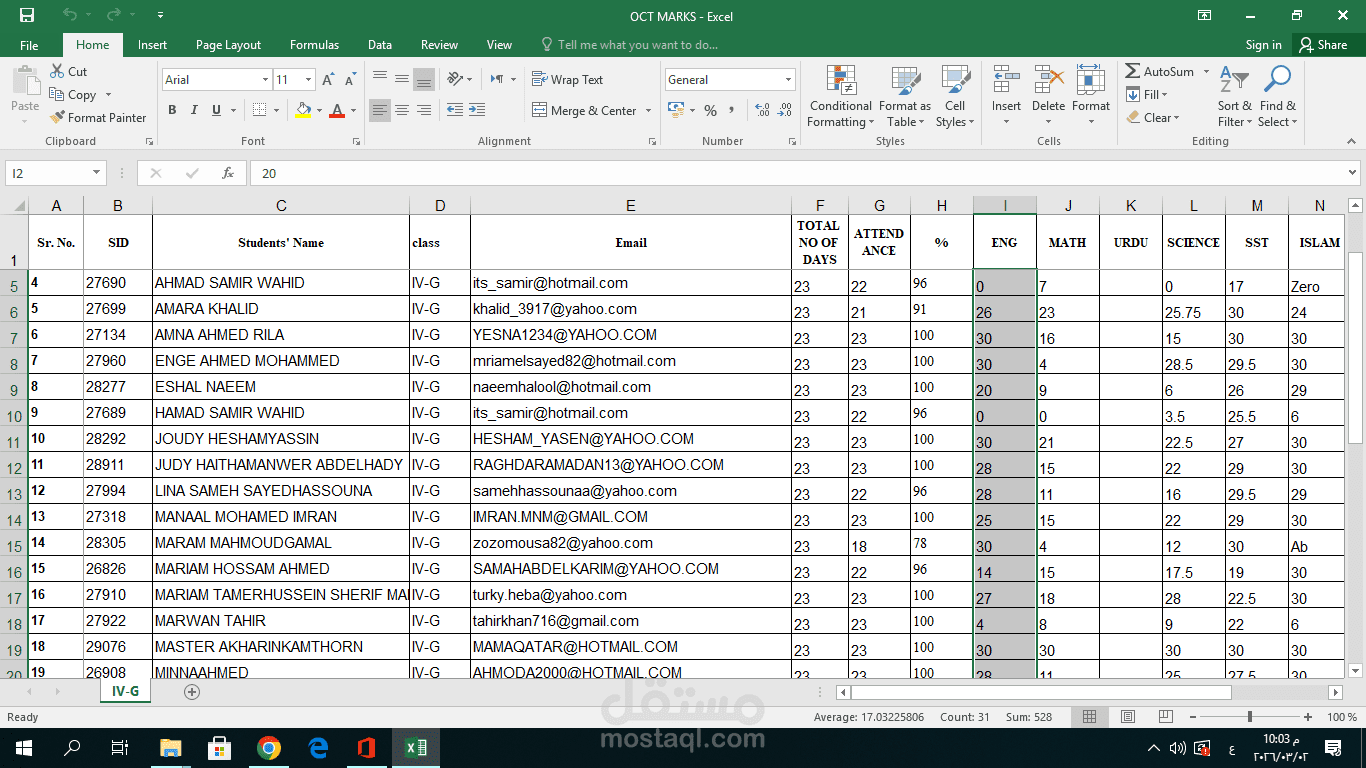Add a new sheet
The width and height of the screenshot is (1366, 768).
tap(192, 692)
